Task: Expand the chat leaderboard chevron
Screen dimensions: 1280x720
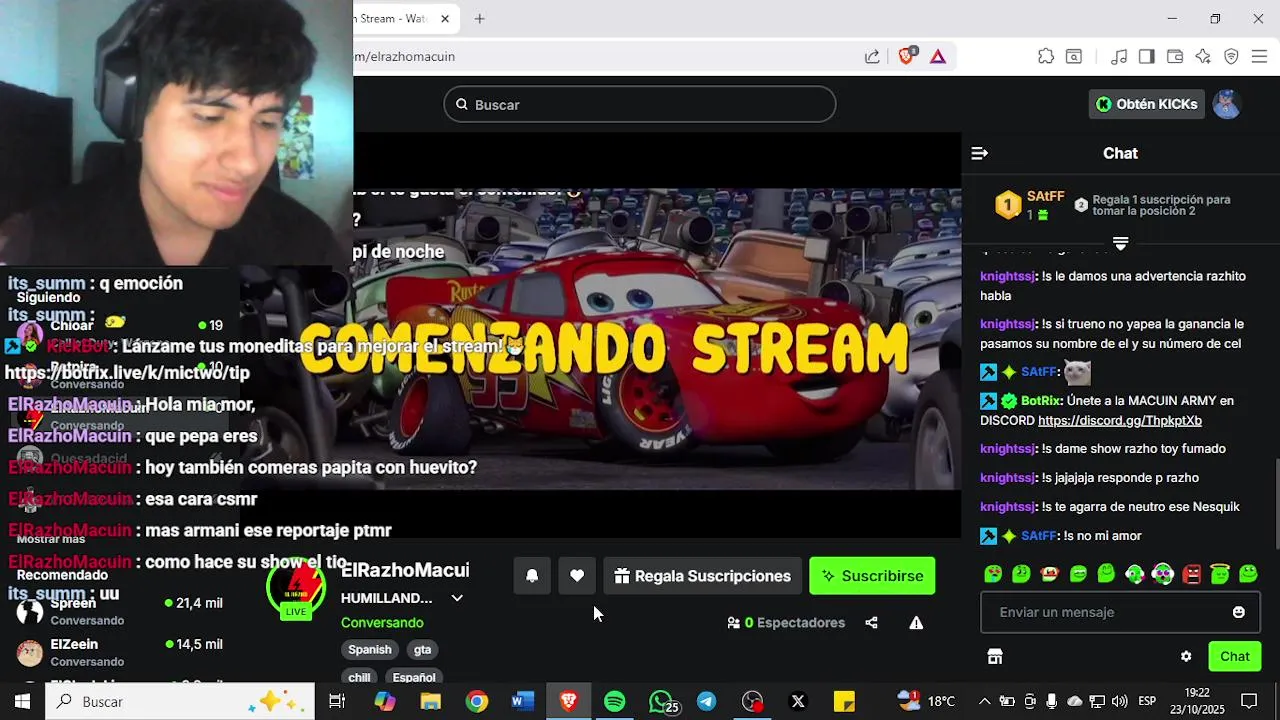Action: click(1120, 243)
